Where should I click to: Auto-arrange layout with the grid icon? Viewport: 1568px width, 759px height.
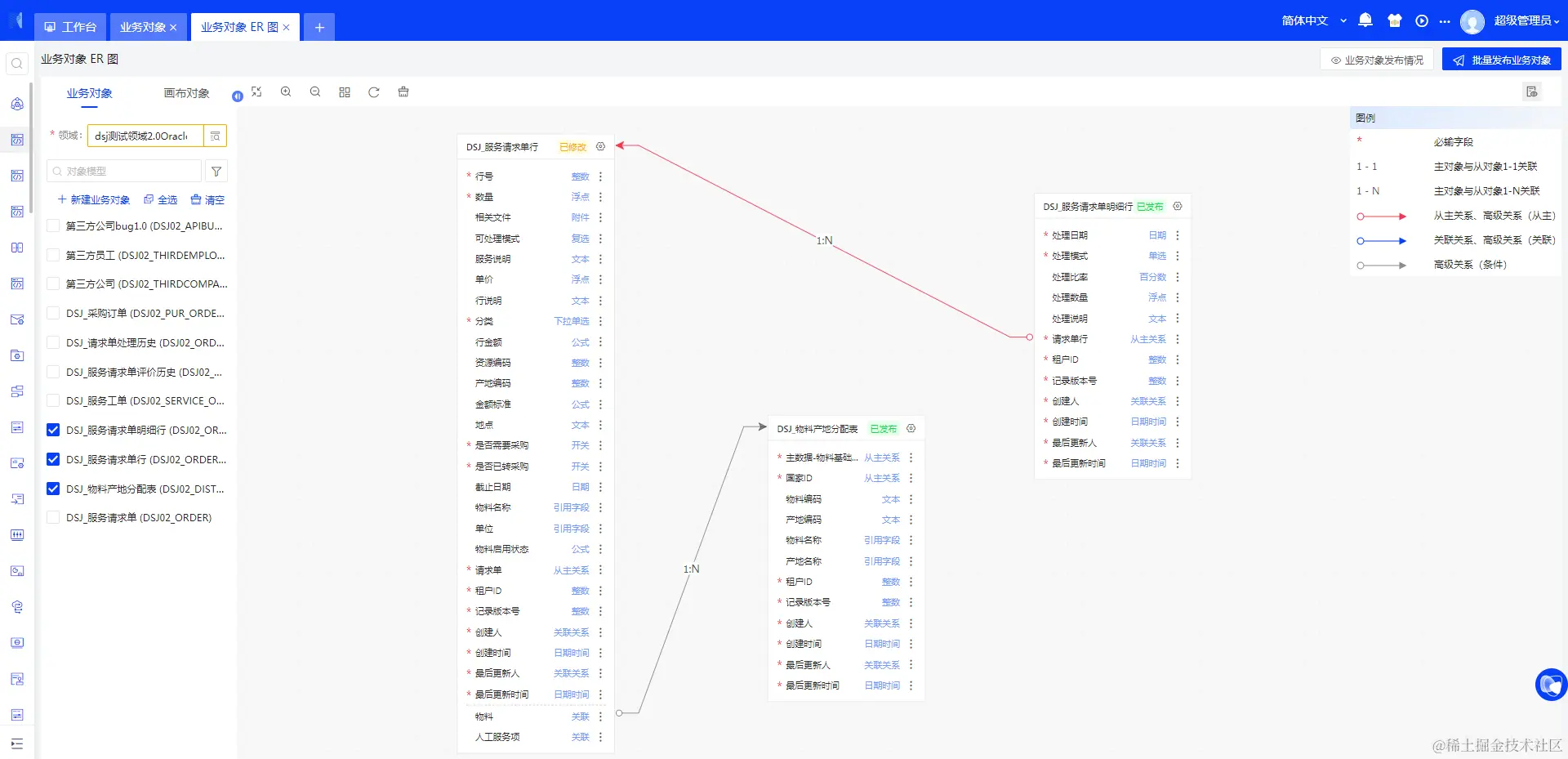coord(345,92)
